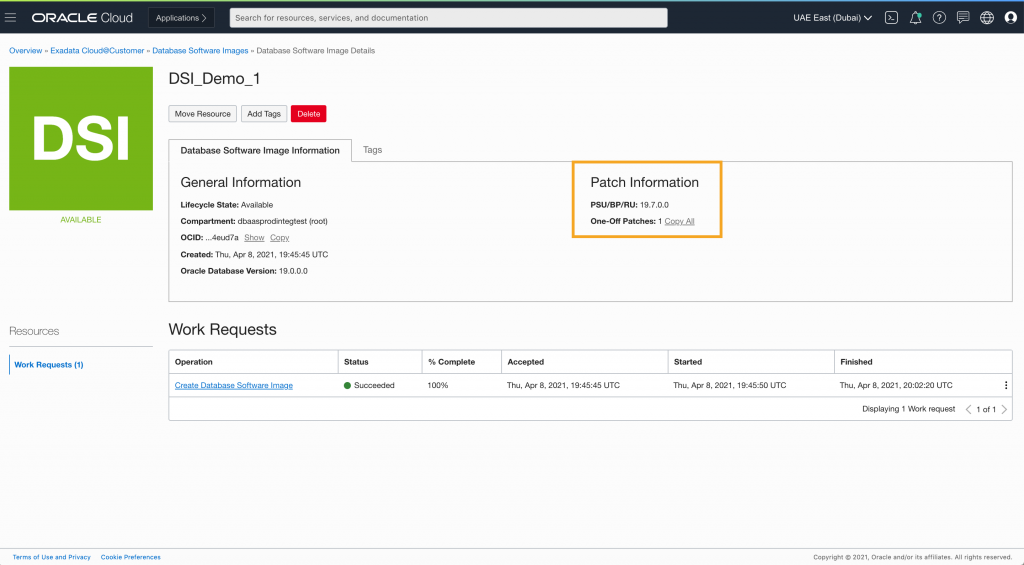Go to the previous work requests page
Screen dimensions: 1024x565
point(968,410)
